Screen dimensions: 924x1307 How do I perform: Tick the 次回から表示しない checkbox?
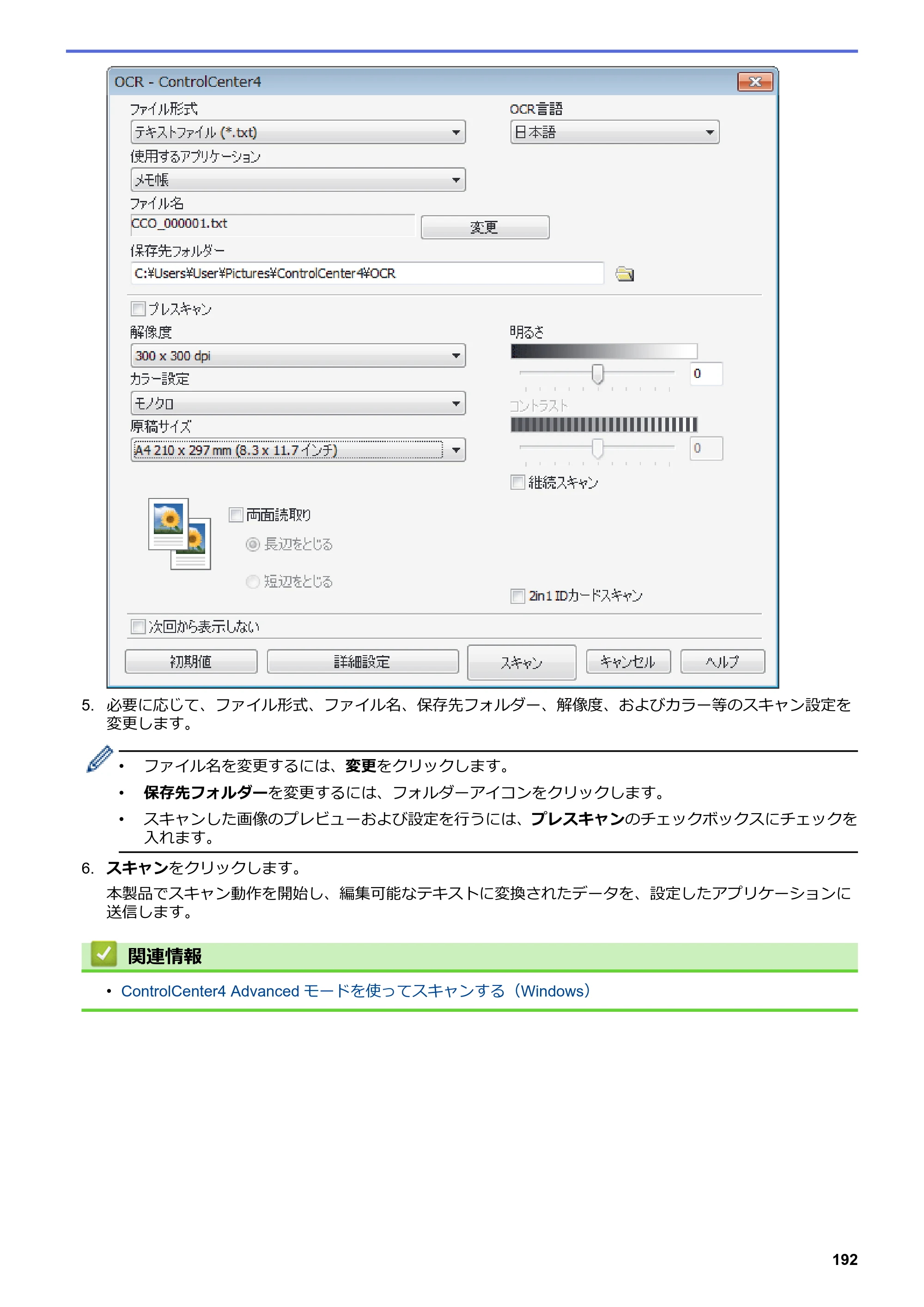[138, 627]
